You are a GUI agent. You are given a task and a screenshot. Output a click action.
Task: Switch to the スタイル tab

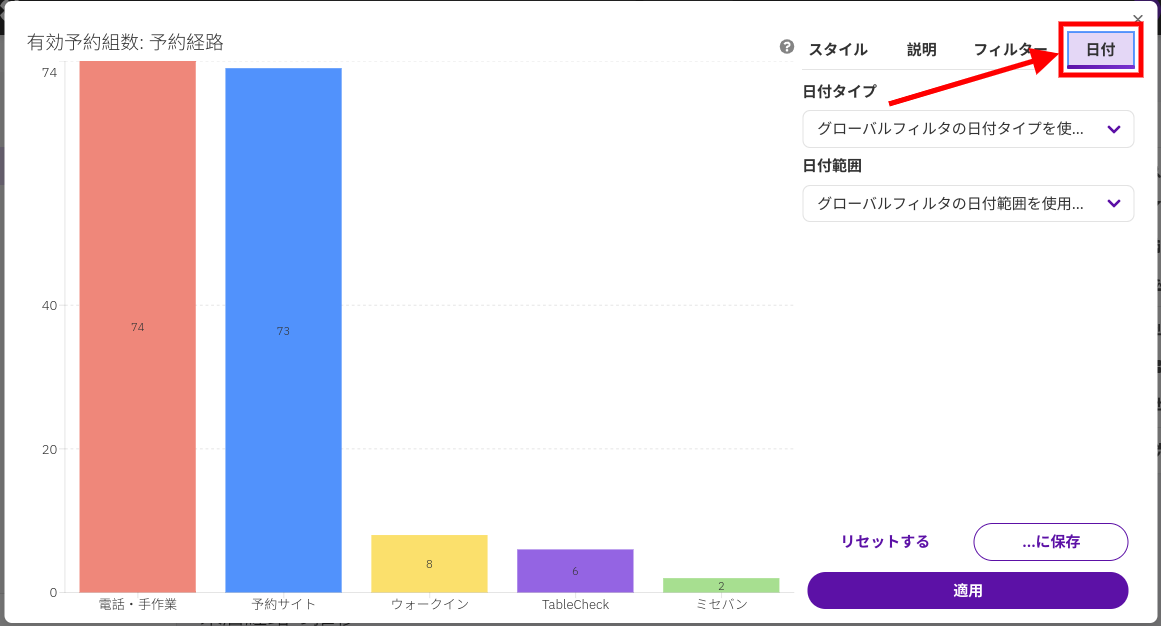(837, 49)
